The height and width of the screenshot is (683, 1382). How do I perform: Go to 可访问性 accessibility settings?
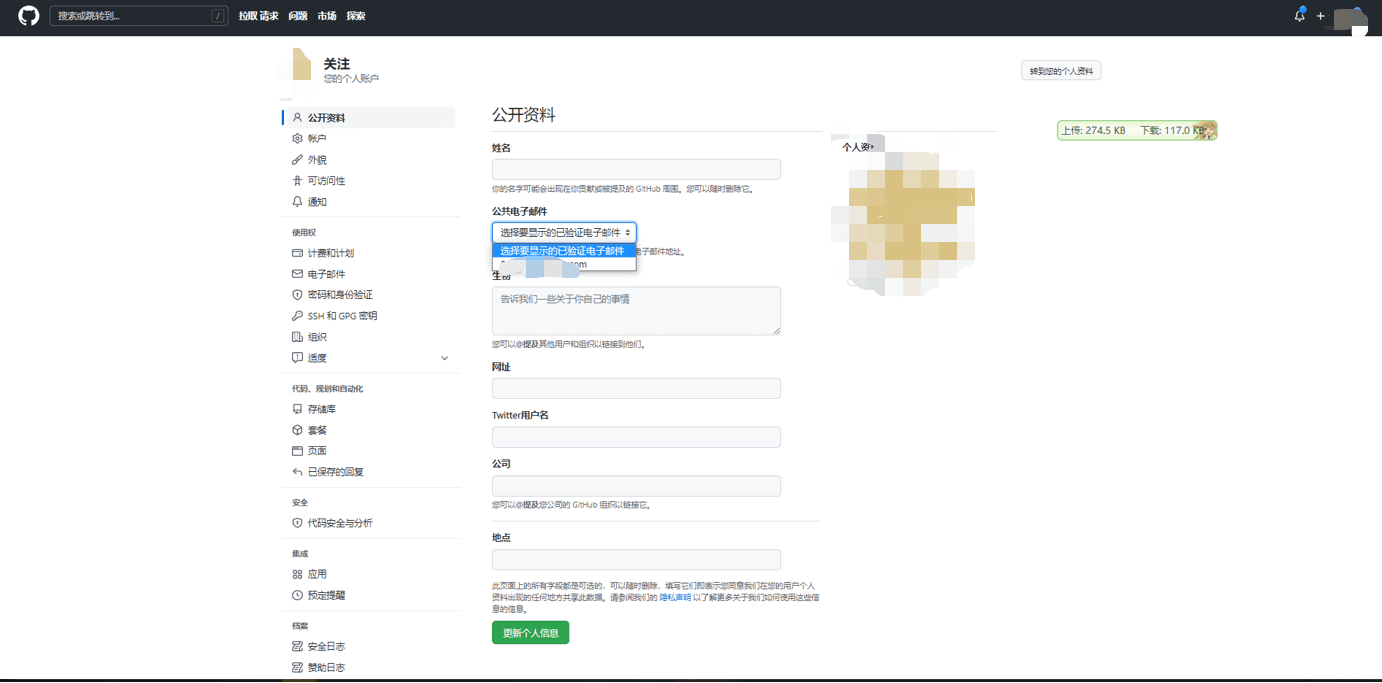click(326, 181)
